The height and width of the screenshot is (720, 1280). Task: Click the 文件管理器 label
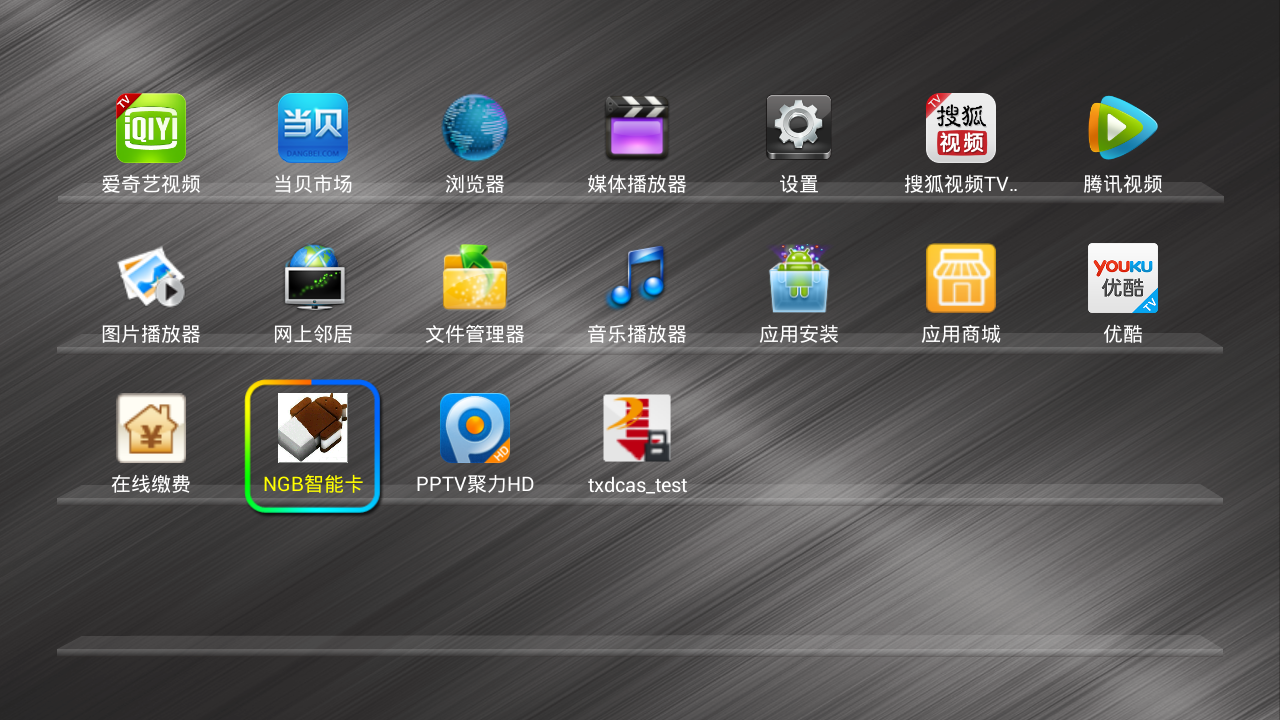coord(475,334)
